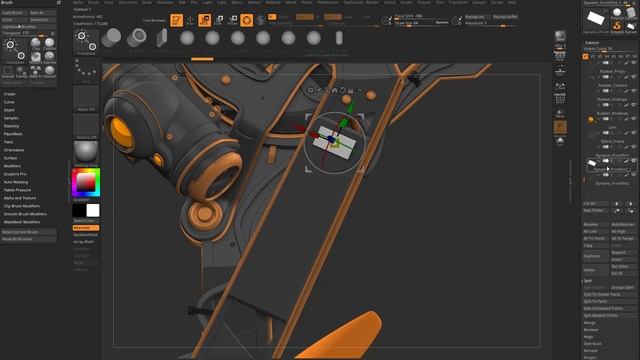Screen dimensions: 640x360
Task: Collapse the Split subpalette header
Action: click(588, 281)
